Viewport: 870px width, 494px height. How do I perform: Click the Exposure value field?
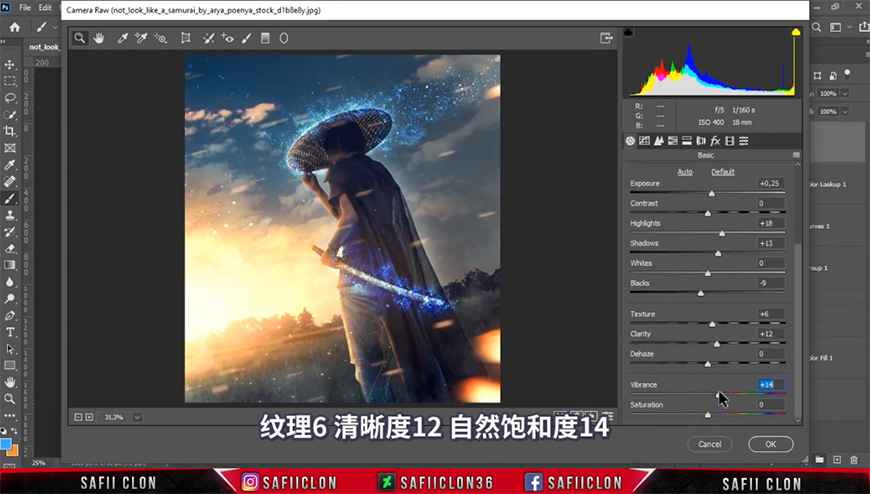771,183
